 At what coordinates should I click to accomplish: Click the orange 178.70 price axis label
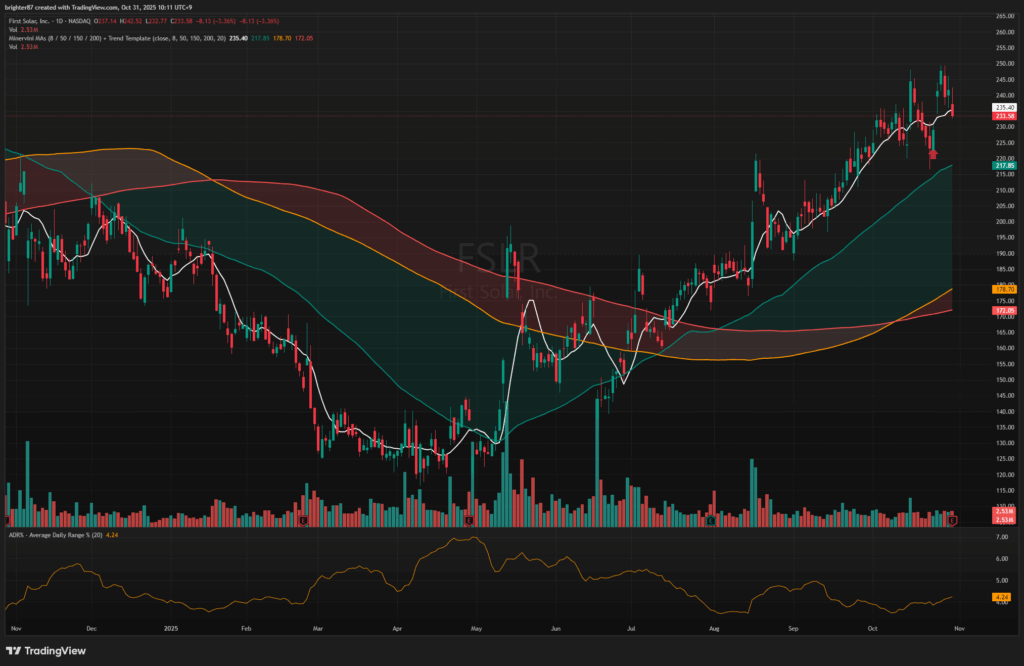(1004, 290)
